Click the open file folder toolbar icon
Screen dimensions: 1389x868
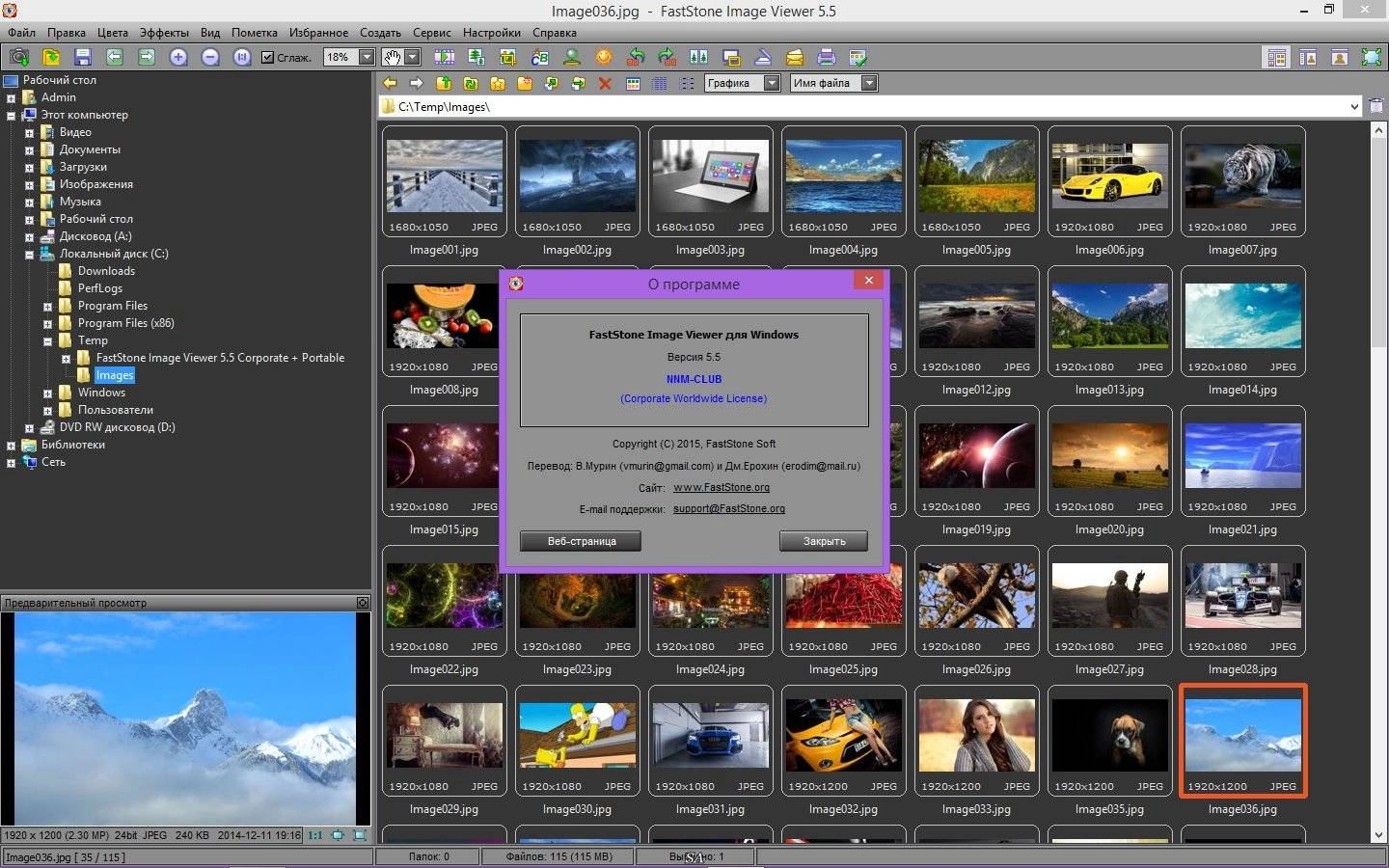[51, 57]
